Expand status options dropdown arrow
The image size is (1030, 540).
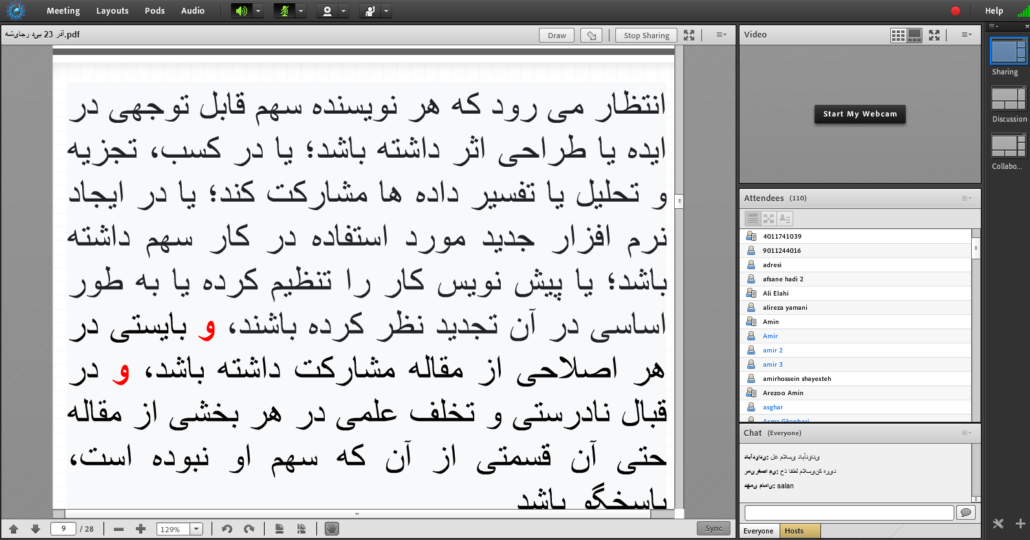pyautogui.click(x=386, y=11)
